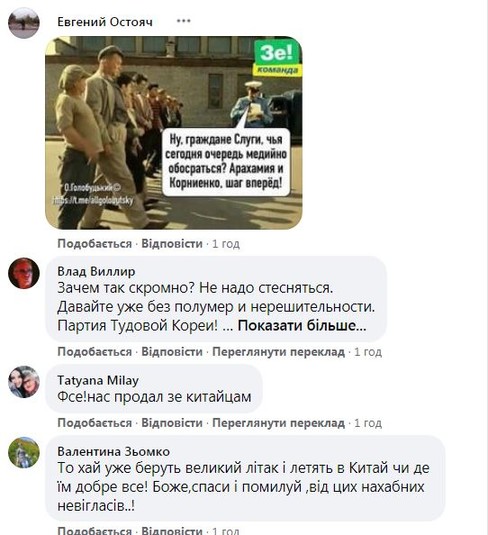The image size is (488, 535).
Task: Open Евгений Остояч profile name link
Action: pyautogui.click(x=105, y=22)
